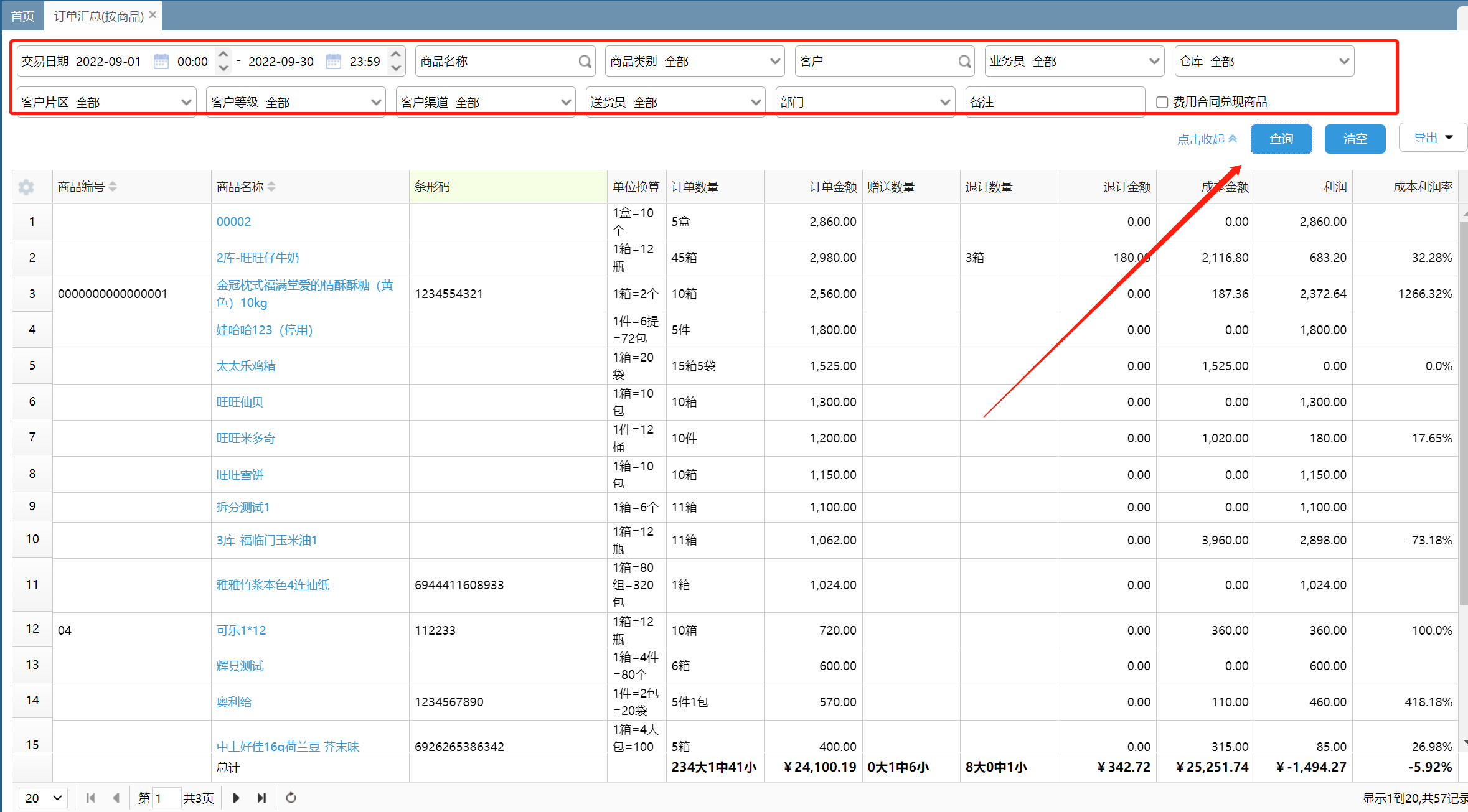Image resolution: width=1468 pixels, height=812 pixels.
Task: Click the end date field 2022-09-30
Action: pos(281,61)
